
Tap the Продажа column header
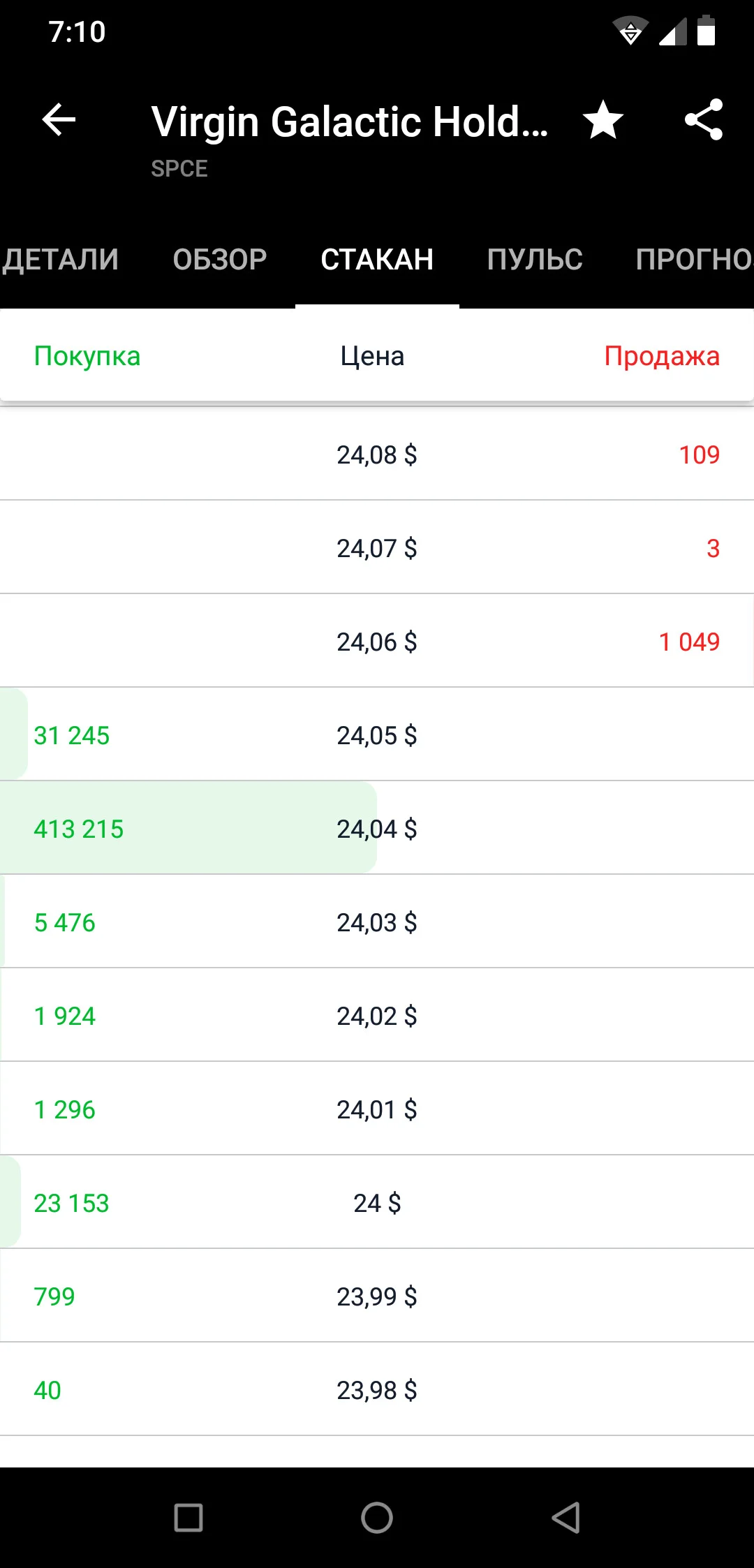tap(662, 356)
